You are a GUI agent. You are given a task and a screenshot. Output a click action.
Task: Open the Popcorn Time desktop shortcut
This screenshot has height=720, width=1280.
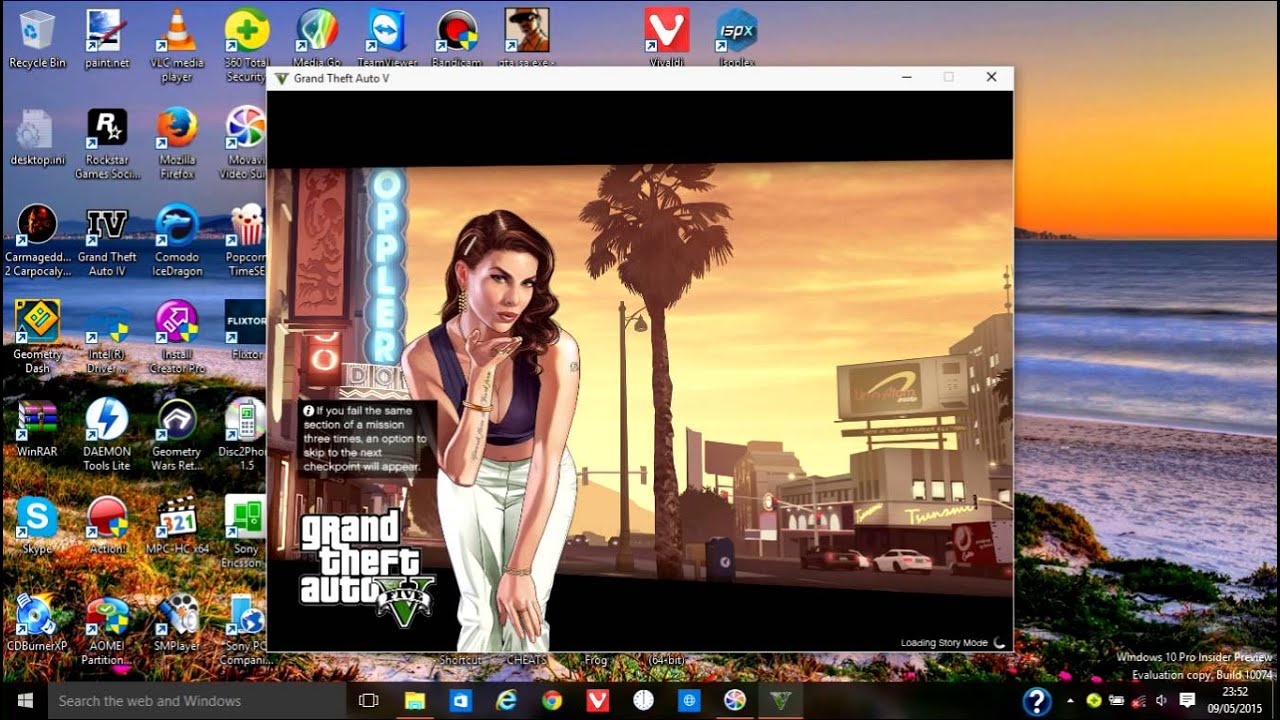246,241
